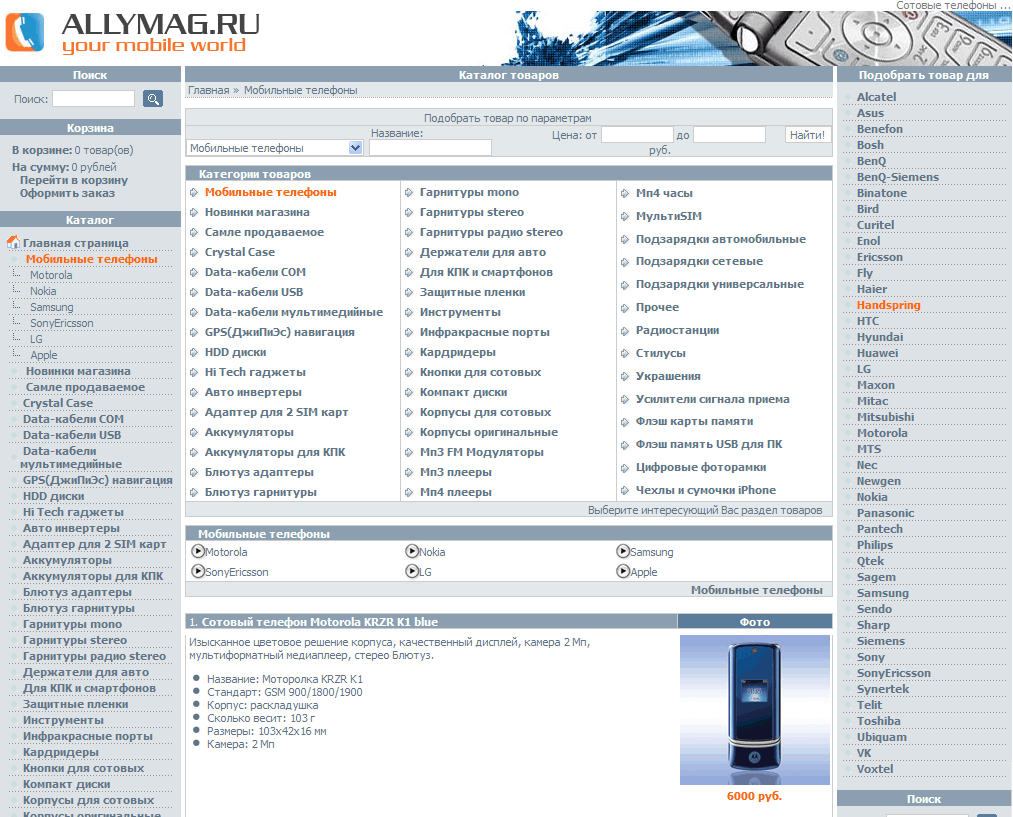Click the search magnifier icon button

click(x=152, y=99)
